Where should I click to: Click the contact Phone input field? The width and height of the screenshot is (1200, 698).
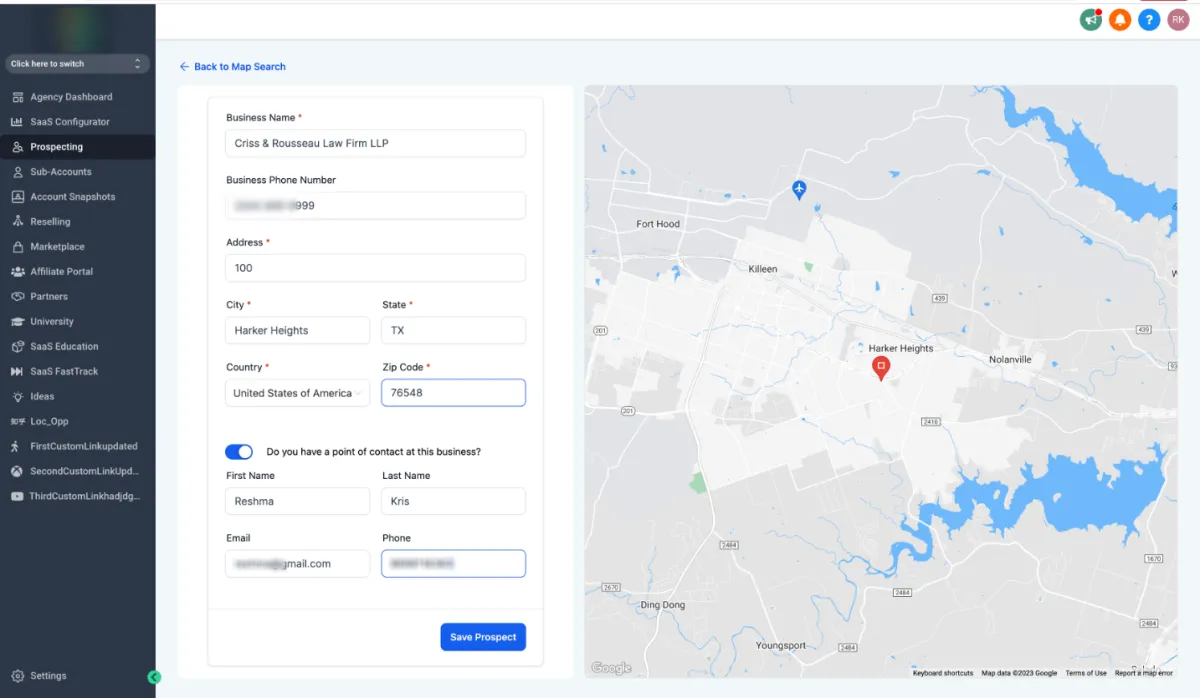coord(454,564)
